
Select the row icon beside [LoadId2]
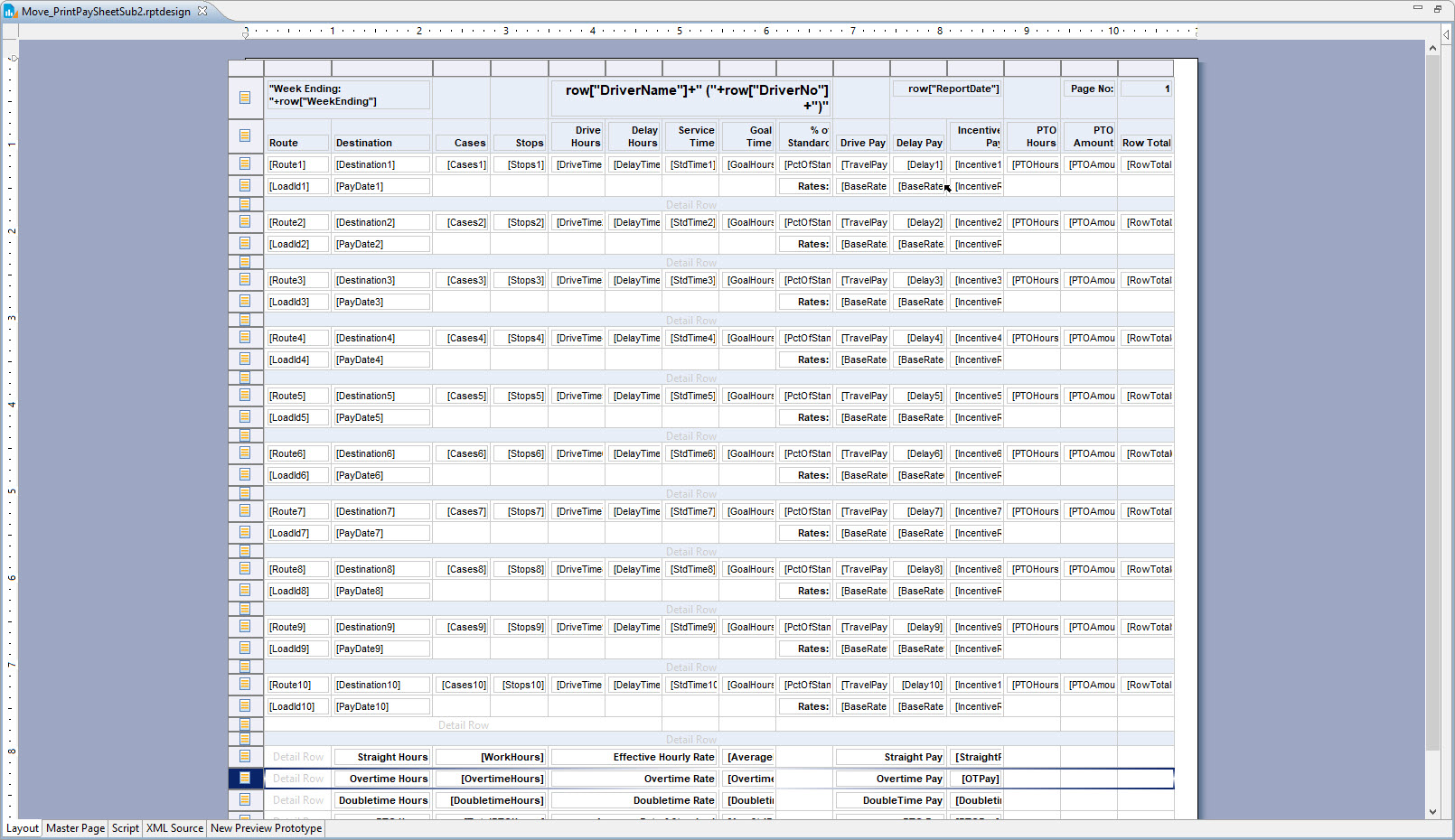pos(245,243)
